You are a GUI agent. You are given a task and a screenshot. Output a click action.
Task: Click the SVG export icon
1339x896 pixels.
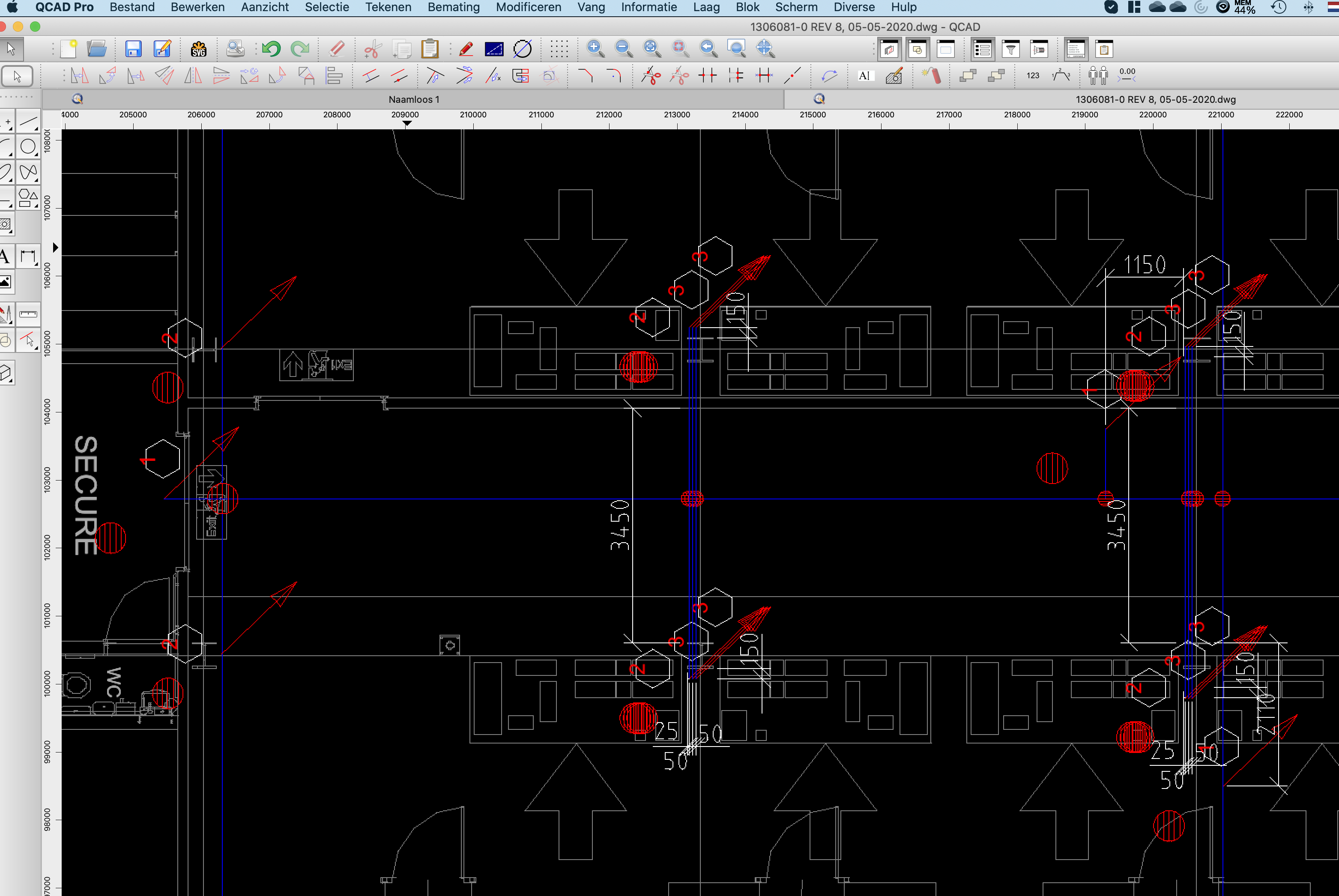coord(198,49)
